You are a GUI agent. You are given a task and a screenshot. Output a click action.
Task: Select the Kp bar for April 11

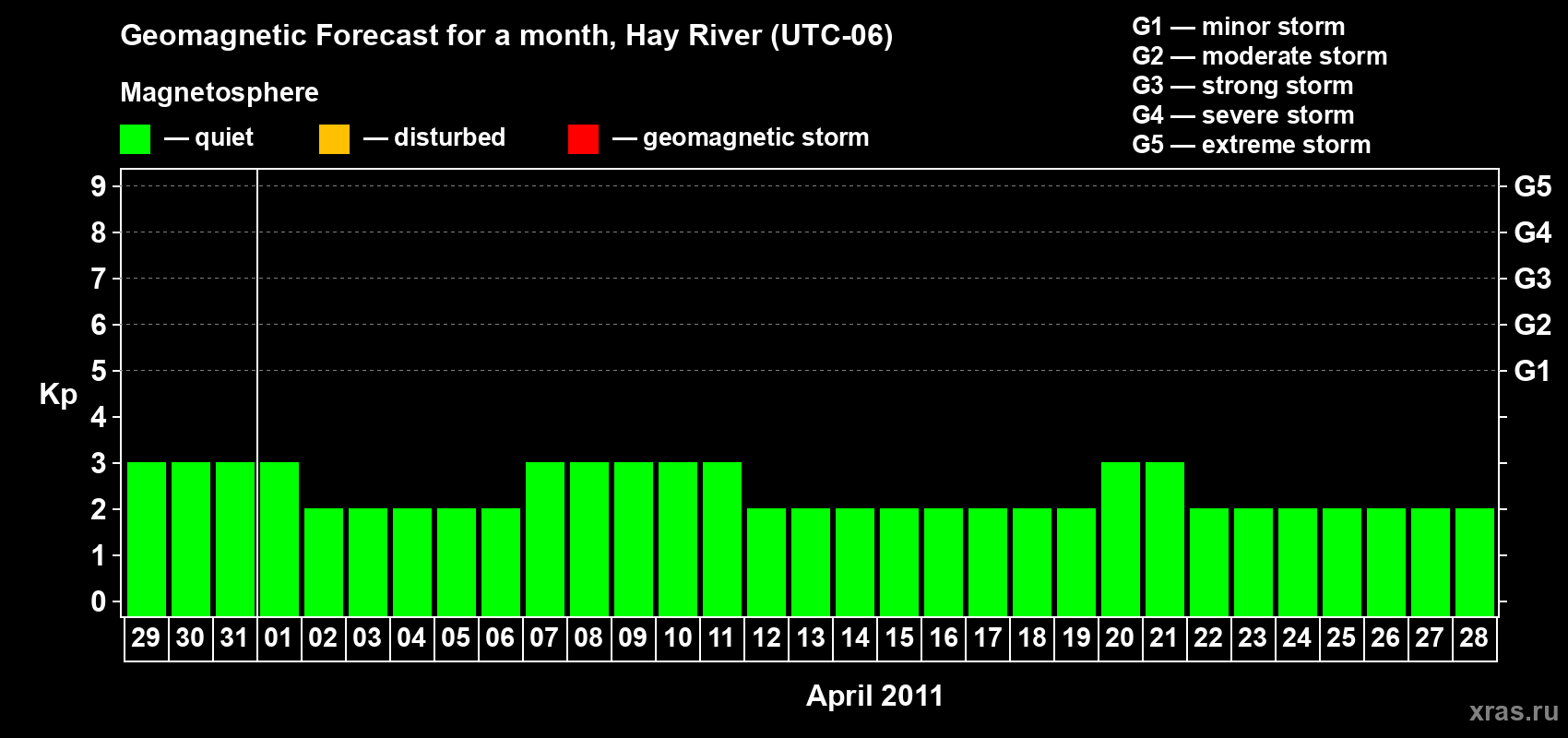[x=722, y=539]
